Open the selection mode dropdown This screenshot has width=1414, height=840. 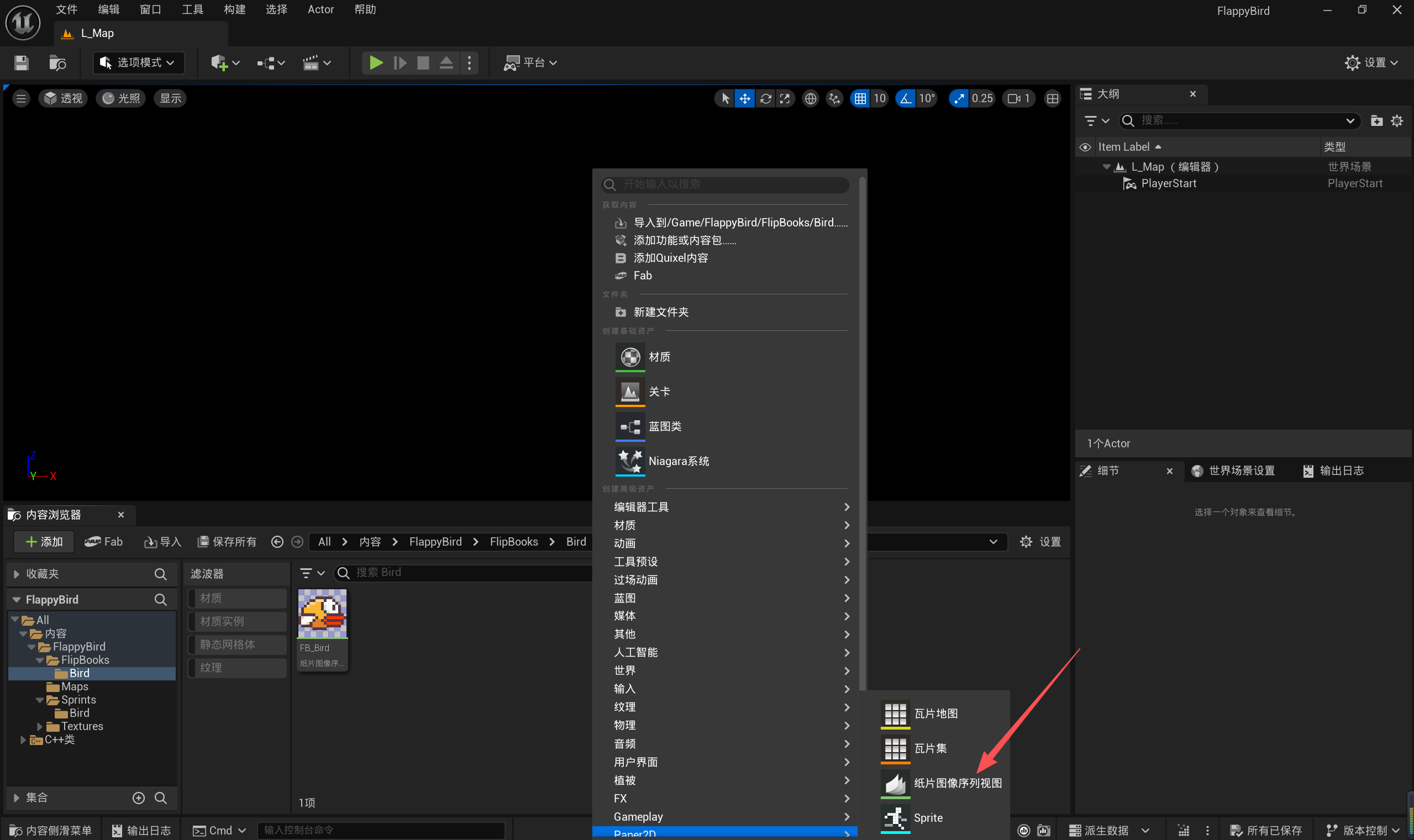139,62
